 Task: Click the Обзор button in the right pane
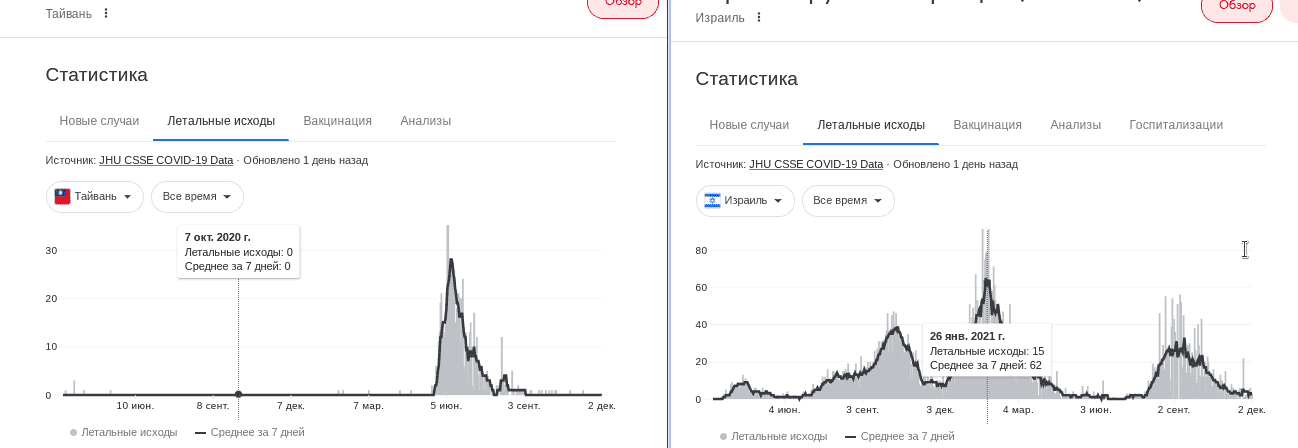tap(1236, 6)
